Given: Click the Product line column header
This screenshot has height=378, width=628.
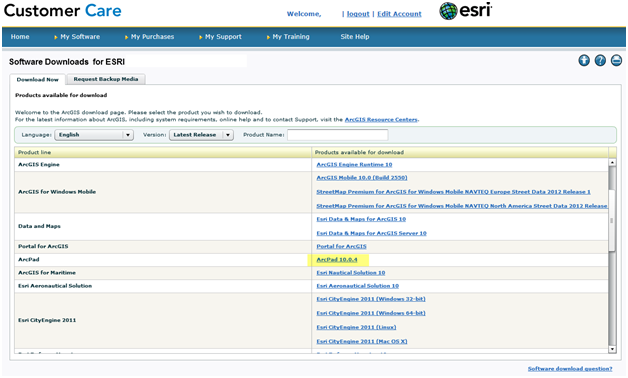Looking at the screenshot, I should pos(163,153).
